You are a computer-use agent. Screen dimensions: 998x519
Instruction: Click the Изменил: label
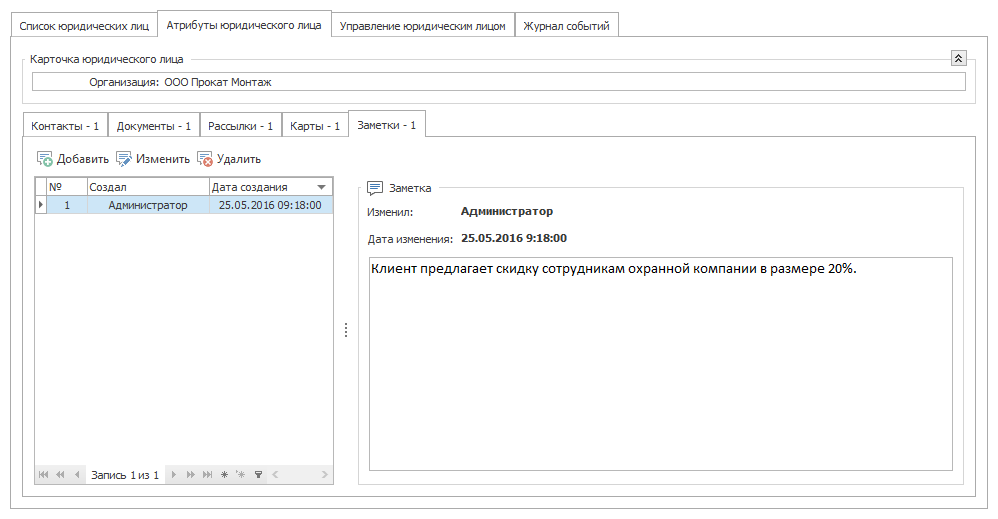tap(390, 212)
